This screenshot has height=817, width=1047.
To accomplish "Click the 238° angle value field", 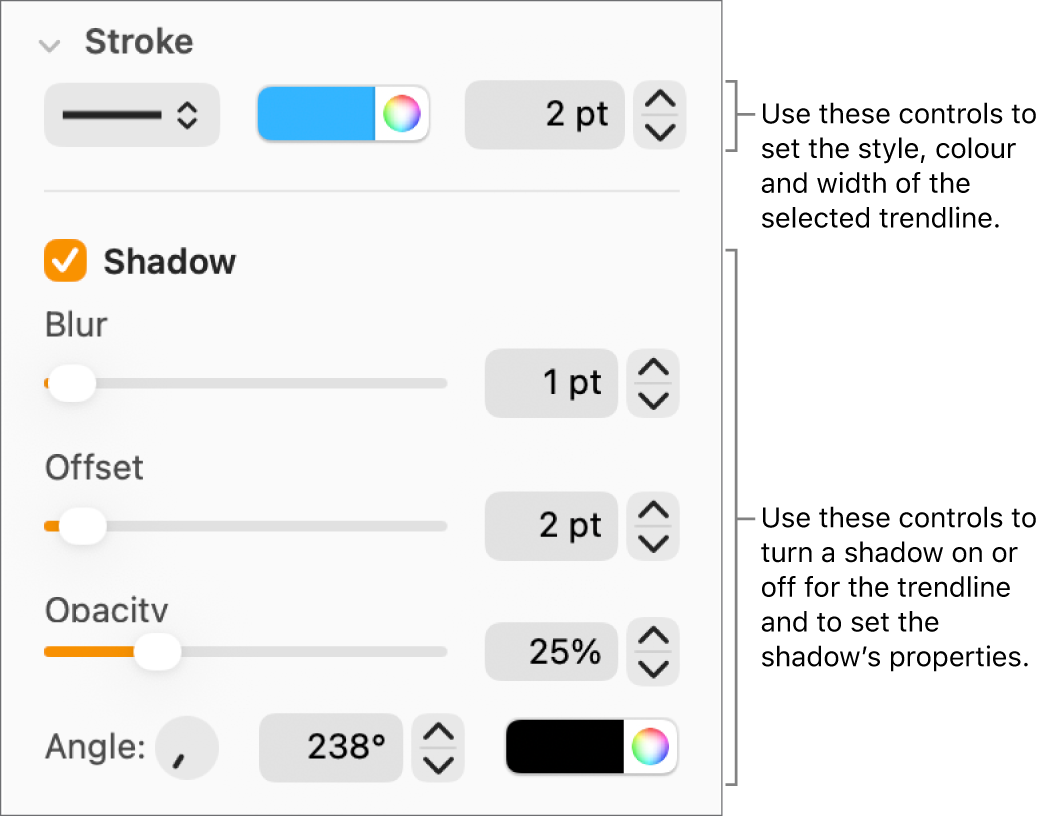I will (331, 747).
